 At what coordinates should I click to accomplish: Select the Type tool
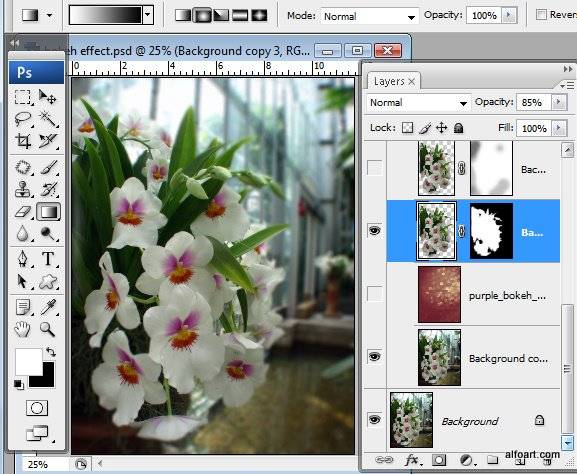click(48, 259)
